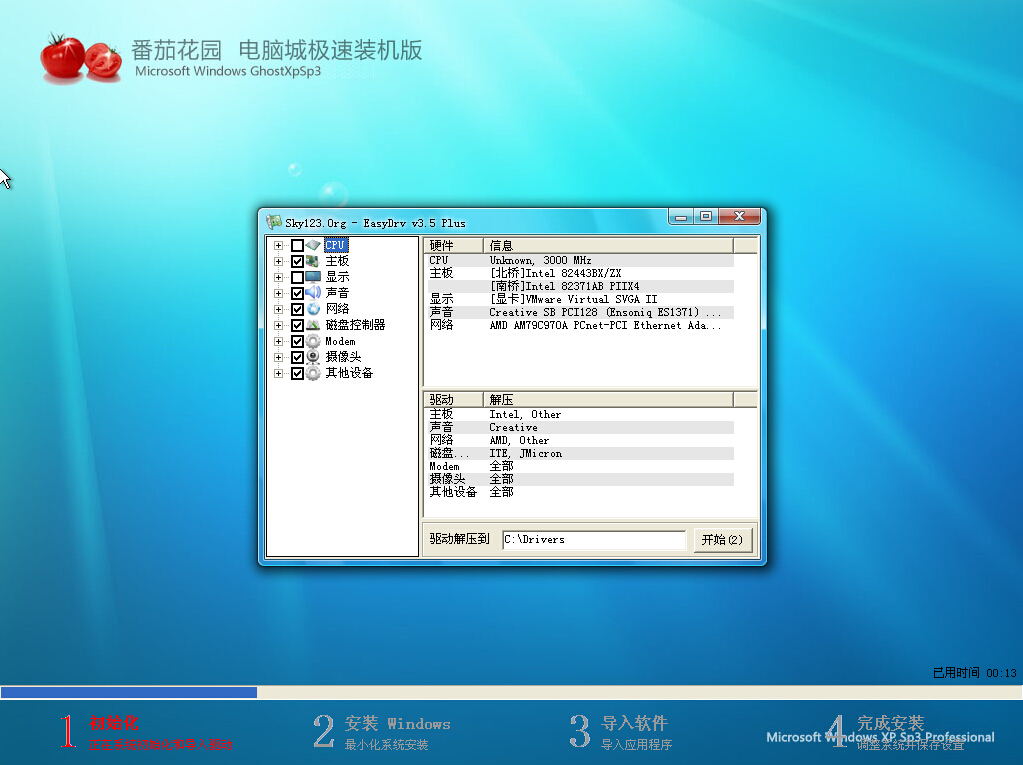Viewport: 1023px width, 765px height.
Task: Click 'ITE, JMicron' in the driver list
Action: click(x=526, y=453)
